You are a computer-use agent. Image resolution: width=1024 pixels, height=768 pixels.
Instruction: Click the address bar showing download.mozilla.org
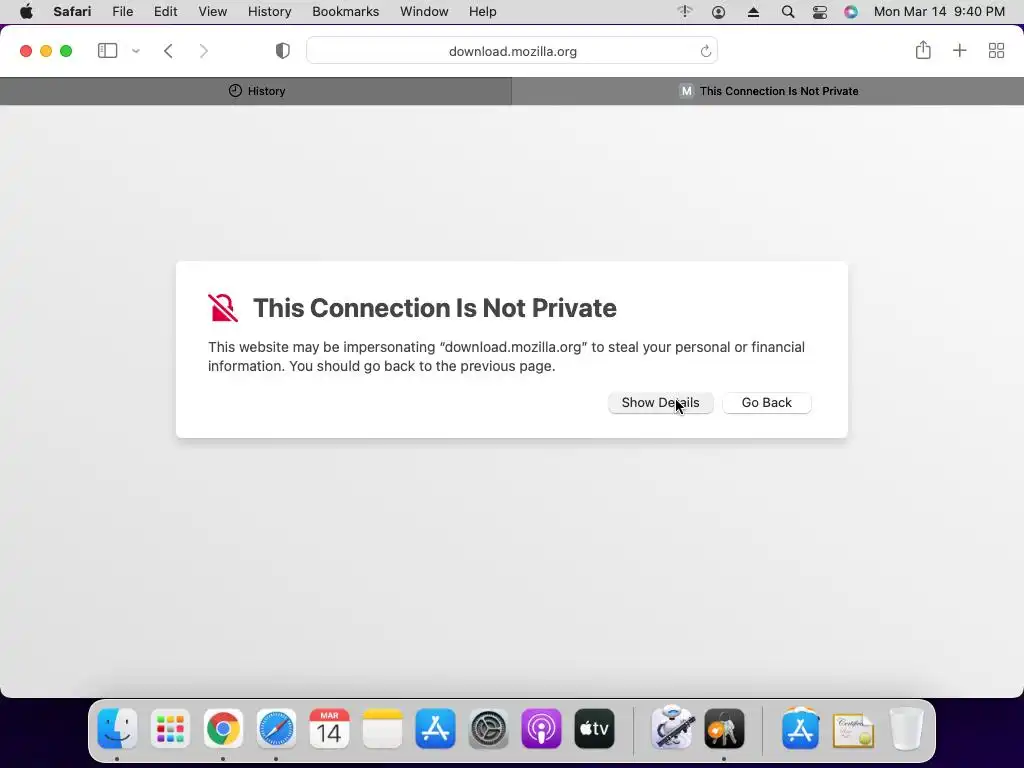point(512,51)
